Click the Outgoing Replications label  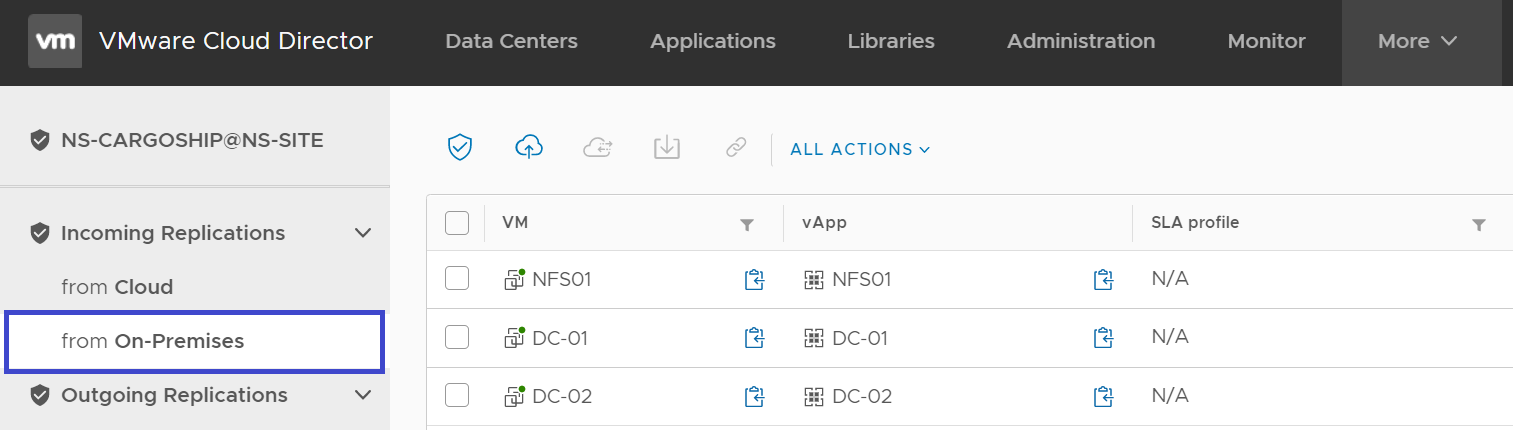click(174, 395)
